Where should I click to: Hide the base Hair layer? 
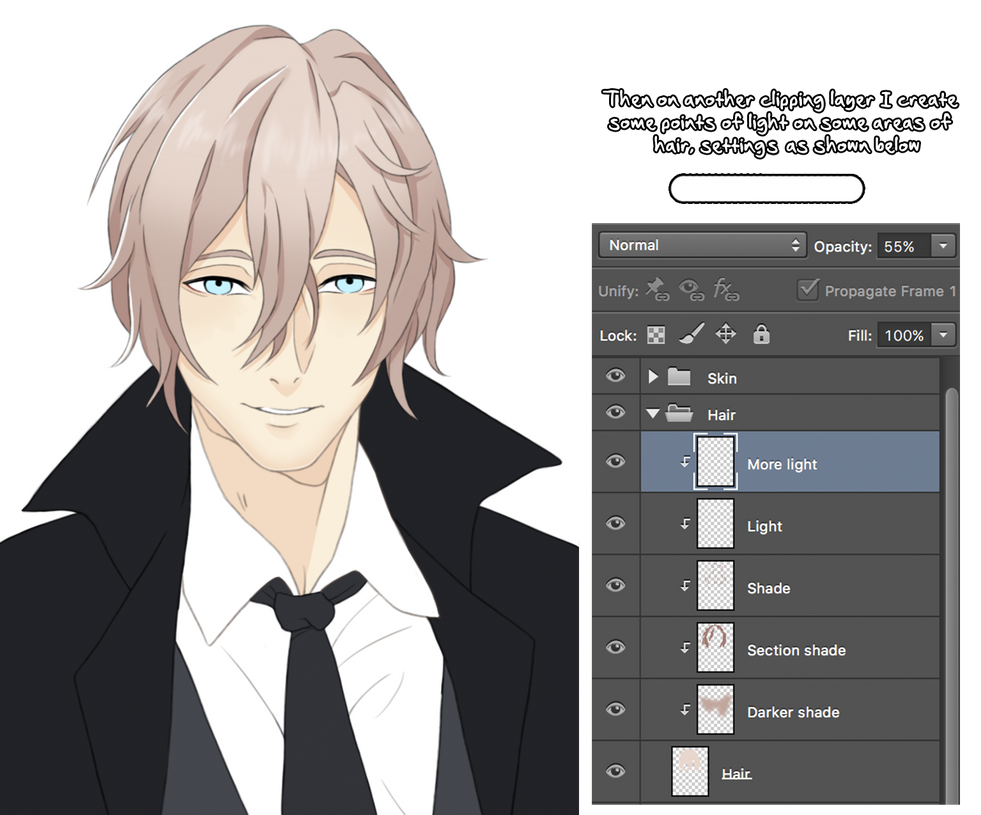click(616, 771)
